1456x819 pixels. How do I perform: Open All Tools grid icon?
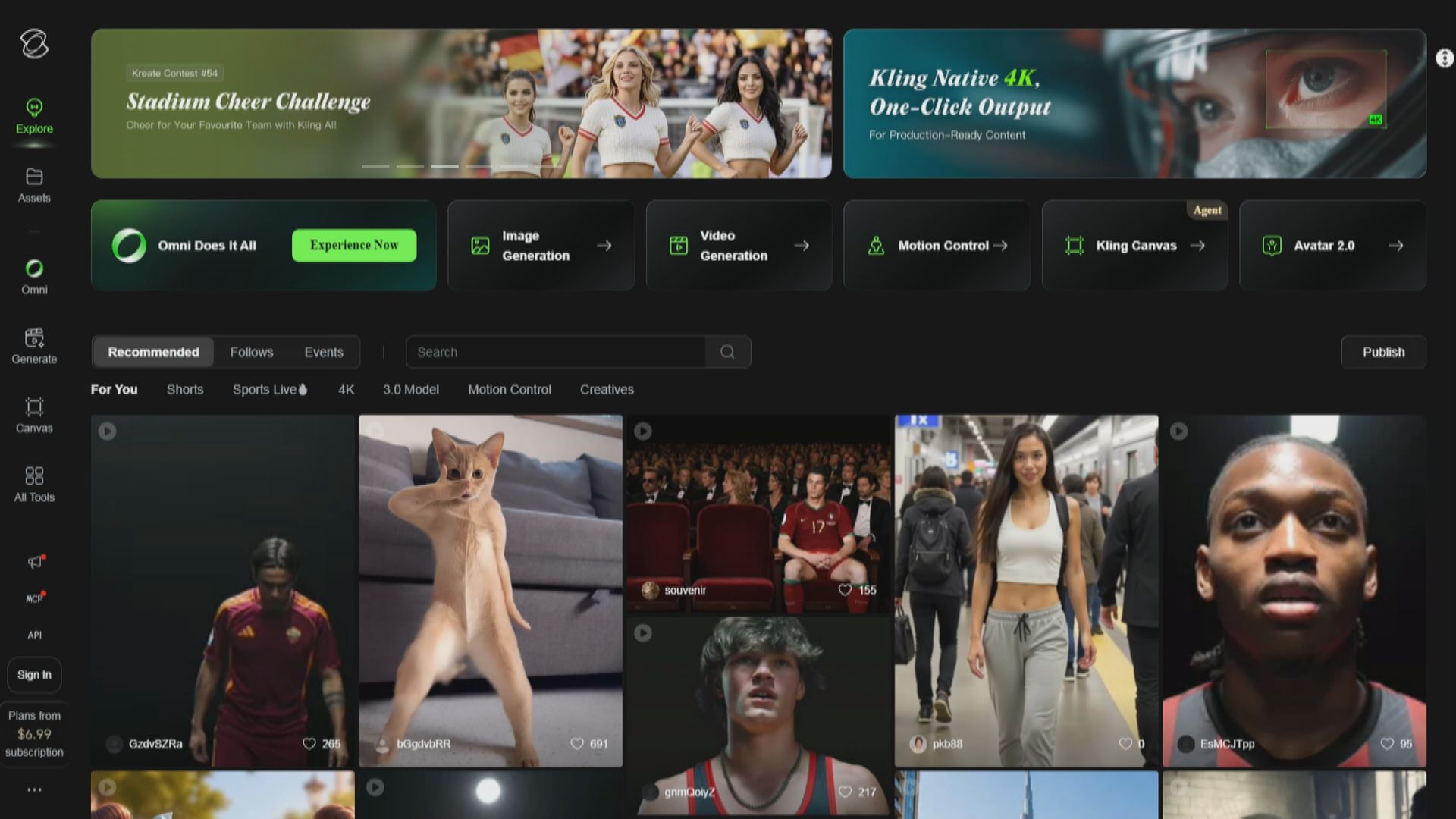pyautogui.click(x=34, y=475)
